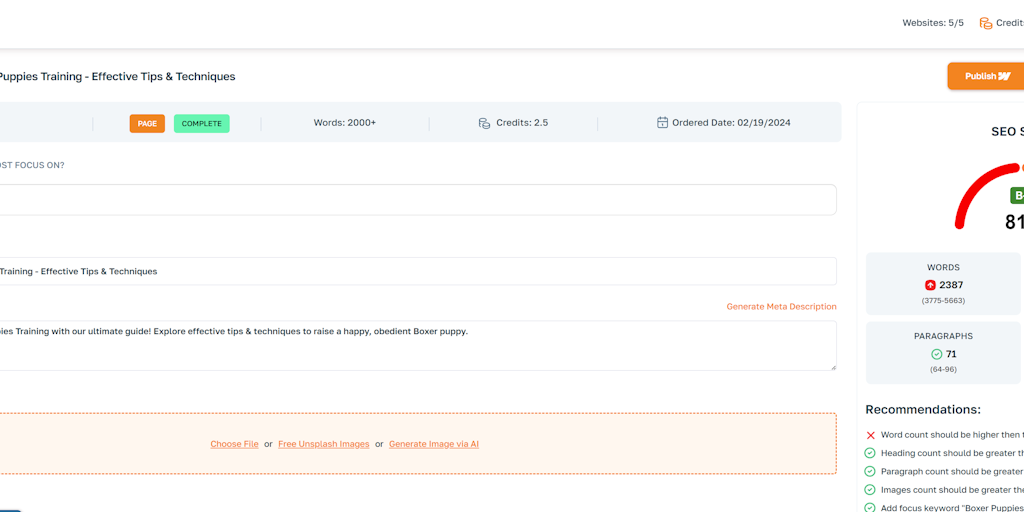
Task: Click the Webflow logo icon inside the Publish button
Action: point(1004,76)
